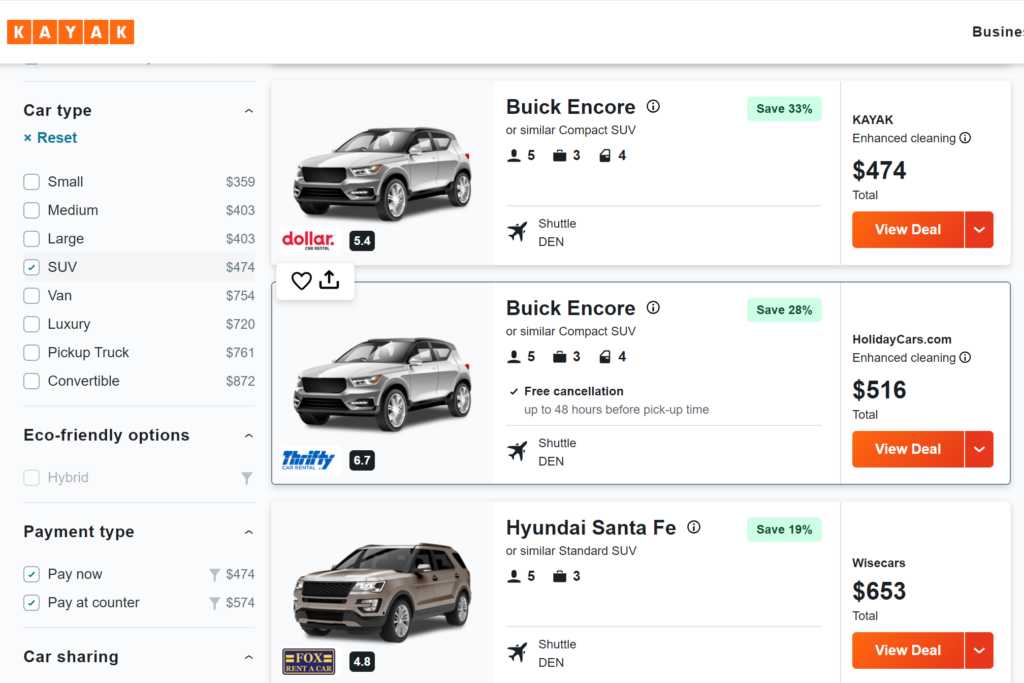
Task: Click the Save 19% badge
Action: (784, 529)
